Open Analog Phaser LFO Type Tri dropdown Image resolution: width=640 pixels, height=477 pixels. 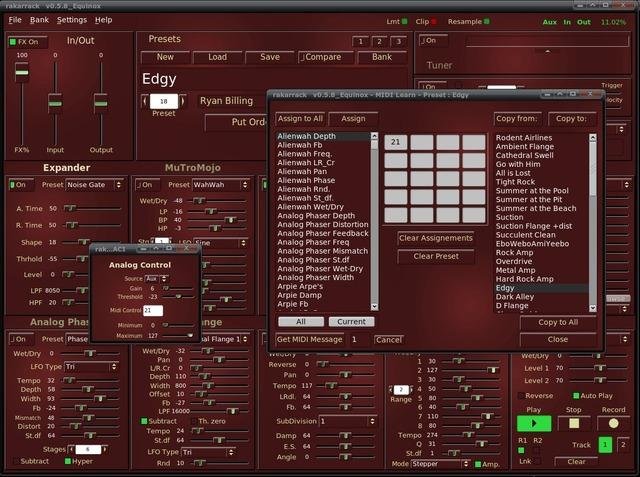pyautogui.click(x=91, y=367)
